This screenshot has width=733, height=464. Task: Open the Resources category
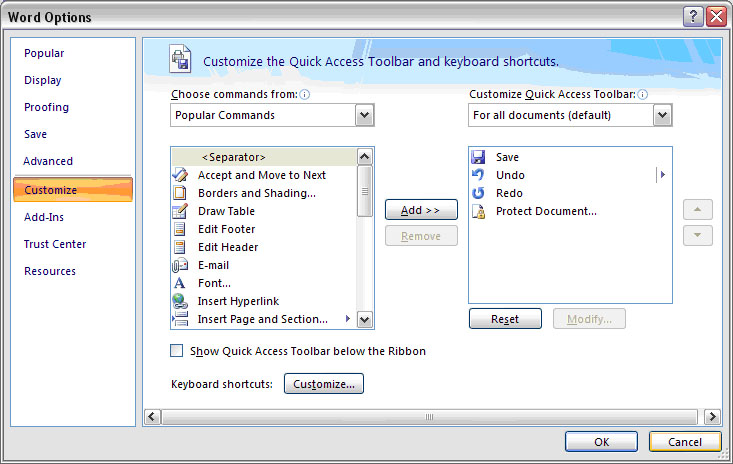click(x=50, y=271)
